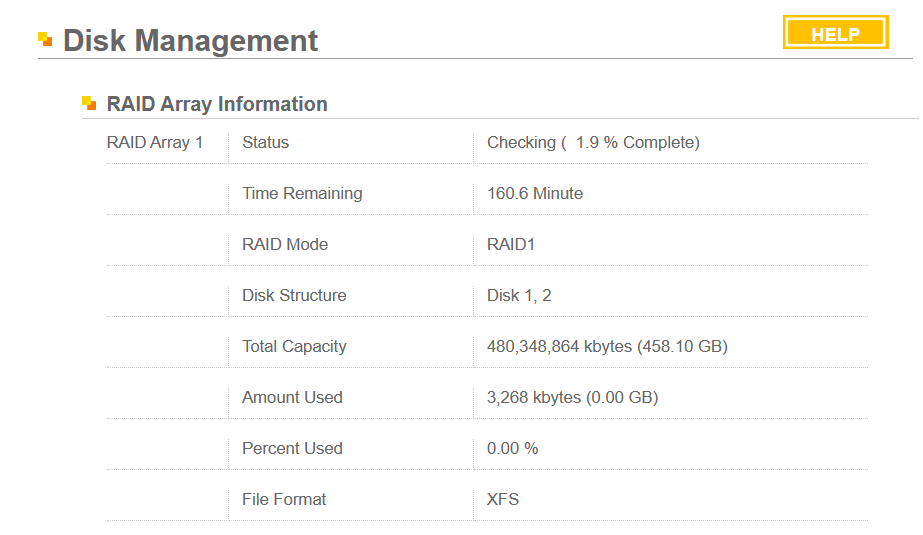Select the XFS file format value

tap(503, 499)
